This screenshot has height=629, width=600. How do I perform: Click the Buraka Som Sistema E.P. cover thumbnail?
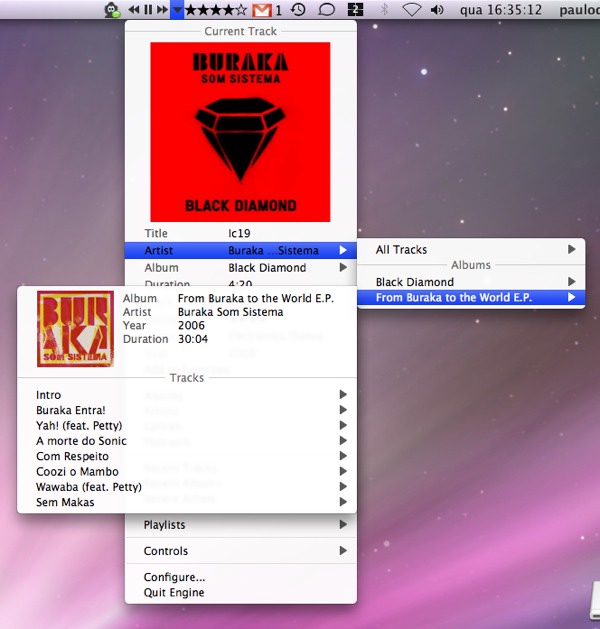[75, 329]
